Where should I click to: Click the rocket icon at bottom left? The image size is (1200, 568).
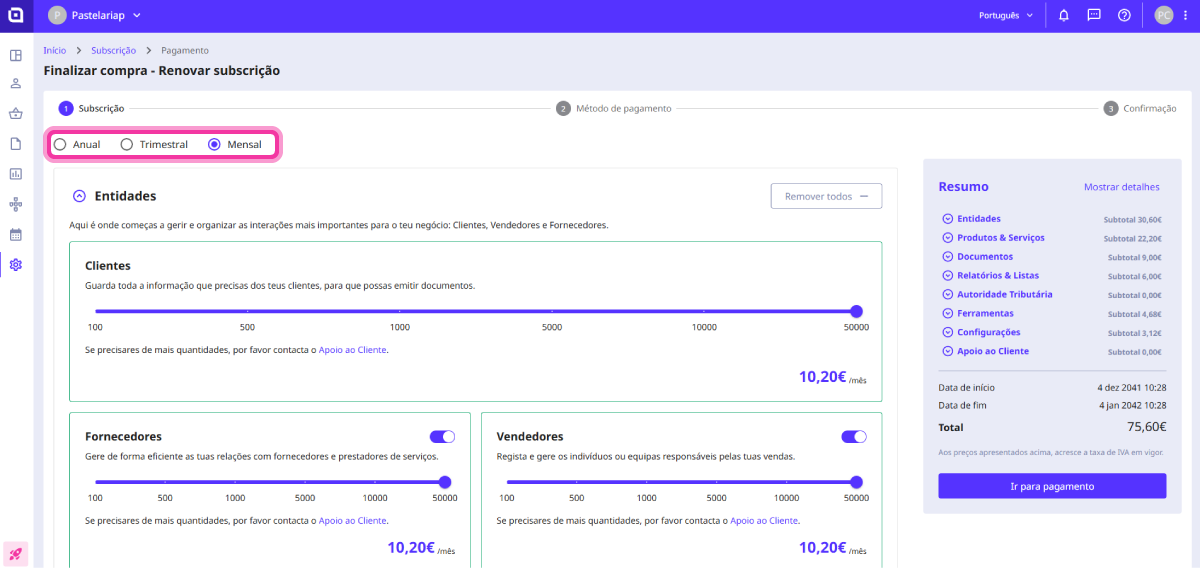[16, 553]
